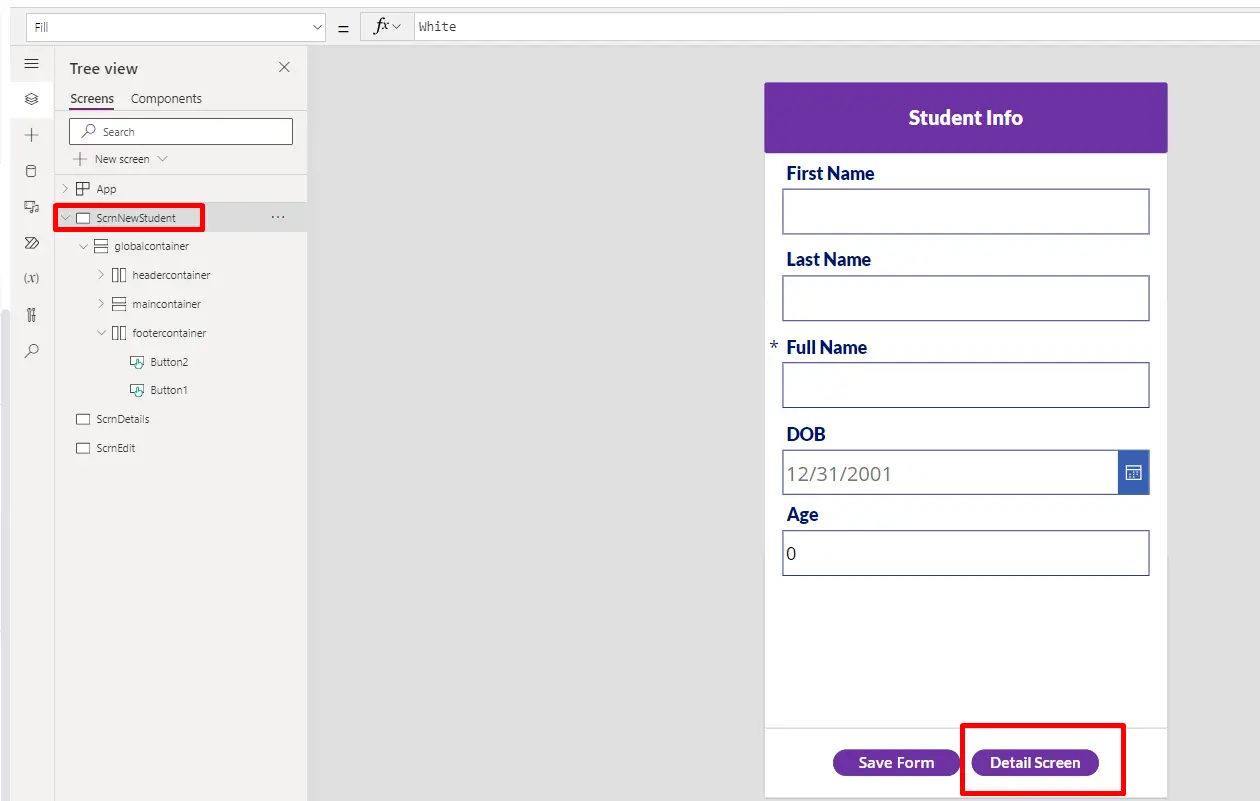Click the Full Name label
The width and height of the screenshot is (1260, 801).
(827, 347)
